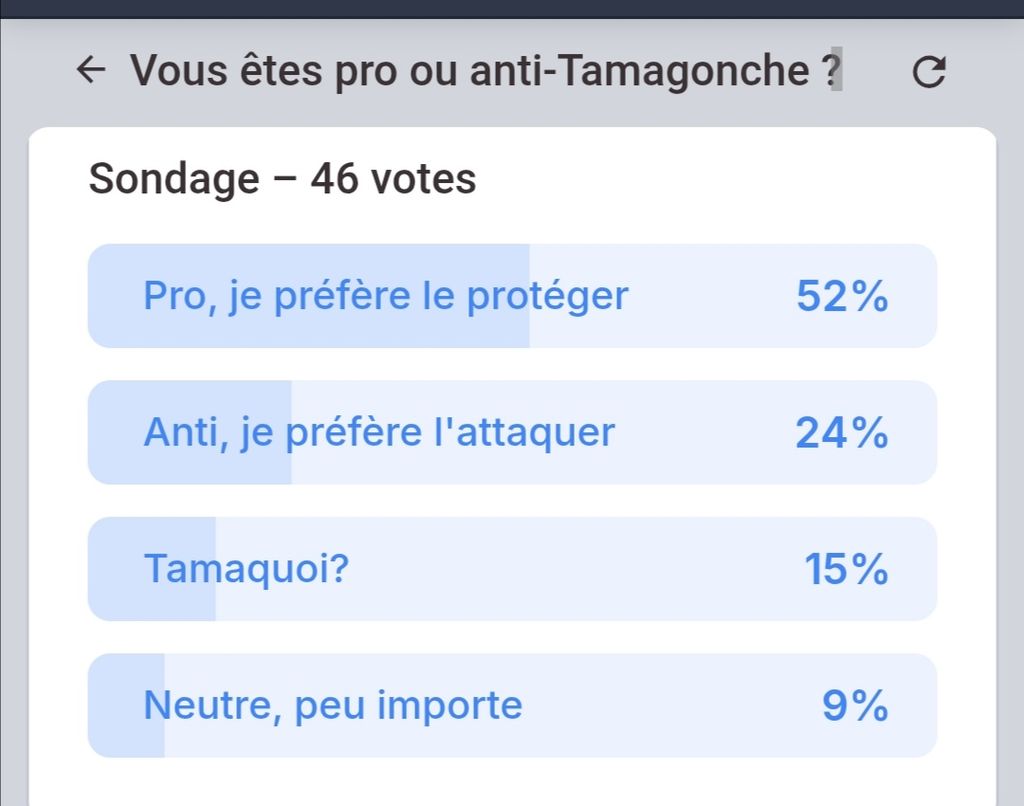
Task: Refresh the poll with the reload icon
Action: (x=929, y=72)
